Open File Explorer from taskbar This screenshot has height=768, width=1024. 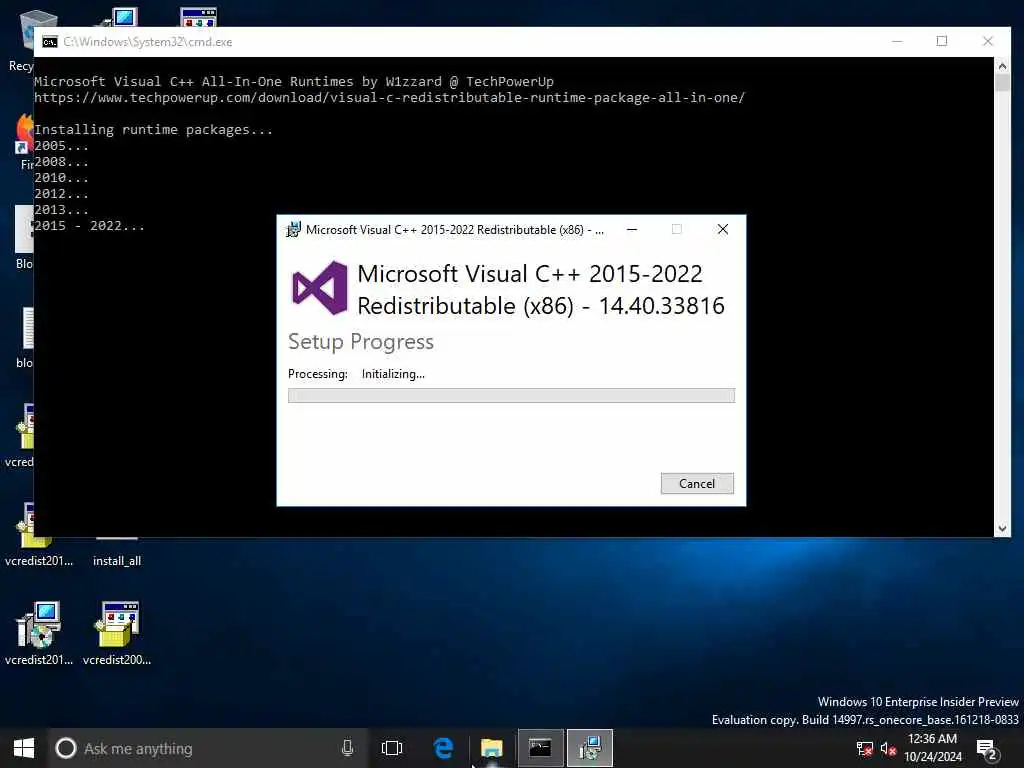492,748
